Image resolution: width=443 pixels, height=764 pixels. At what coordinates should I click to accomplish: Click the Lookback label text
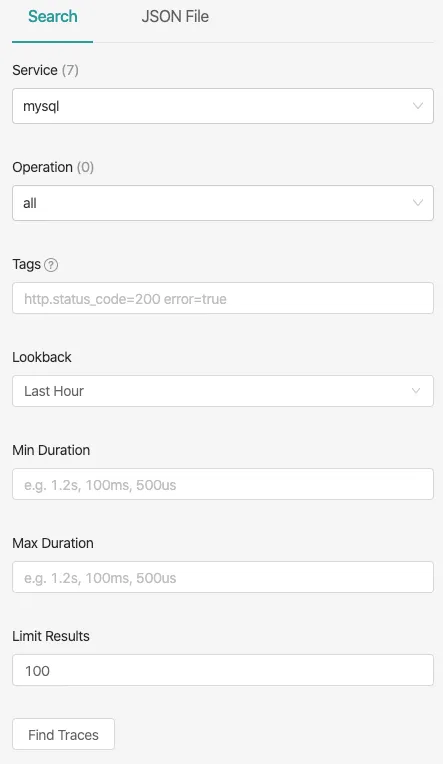point(42,357)
